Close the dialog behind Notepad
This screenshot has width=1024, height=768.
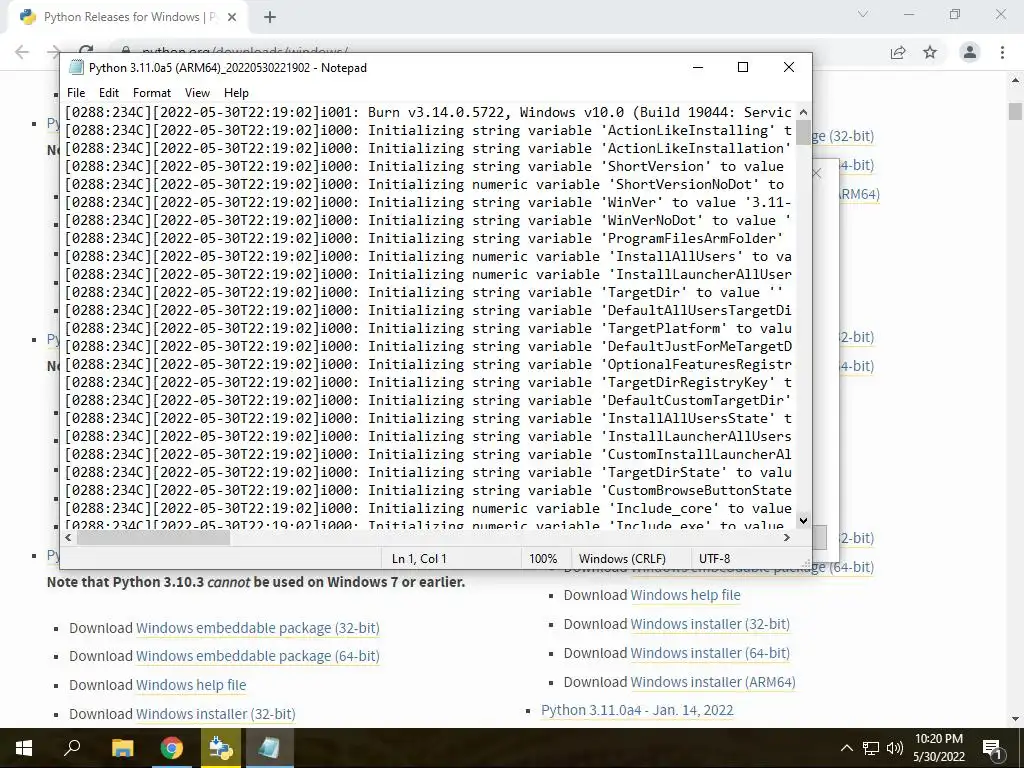816,173
